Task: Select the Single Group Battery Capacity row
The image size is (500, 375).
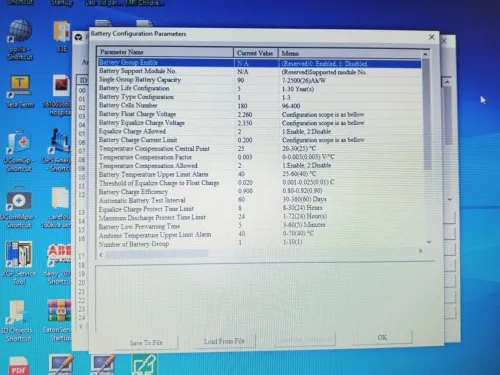Action: pyautogui.click(x=260, y=80)
